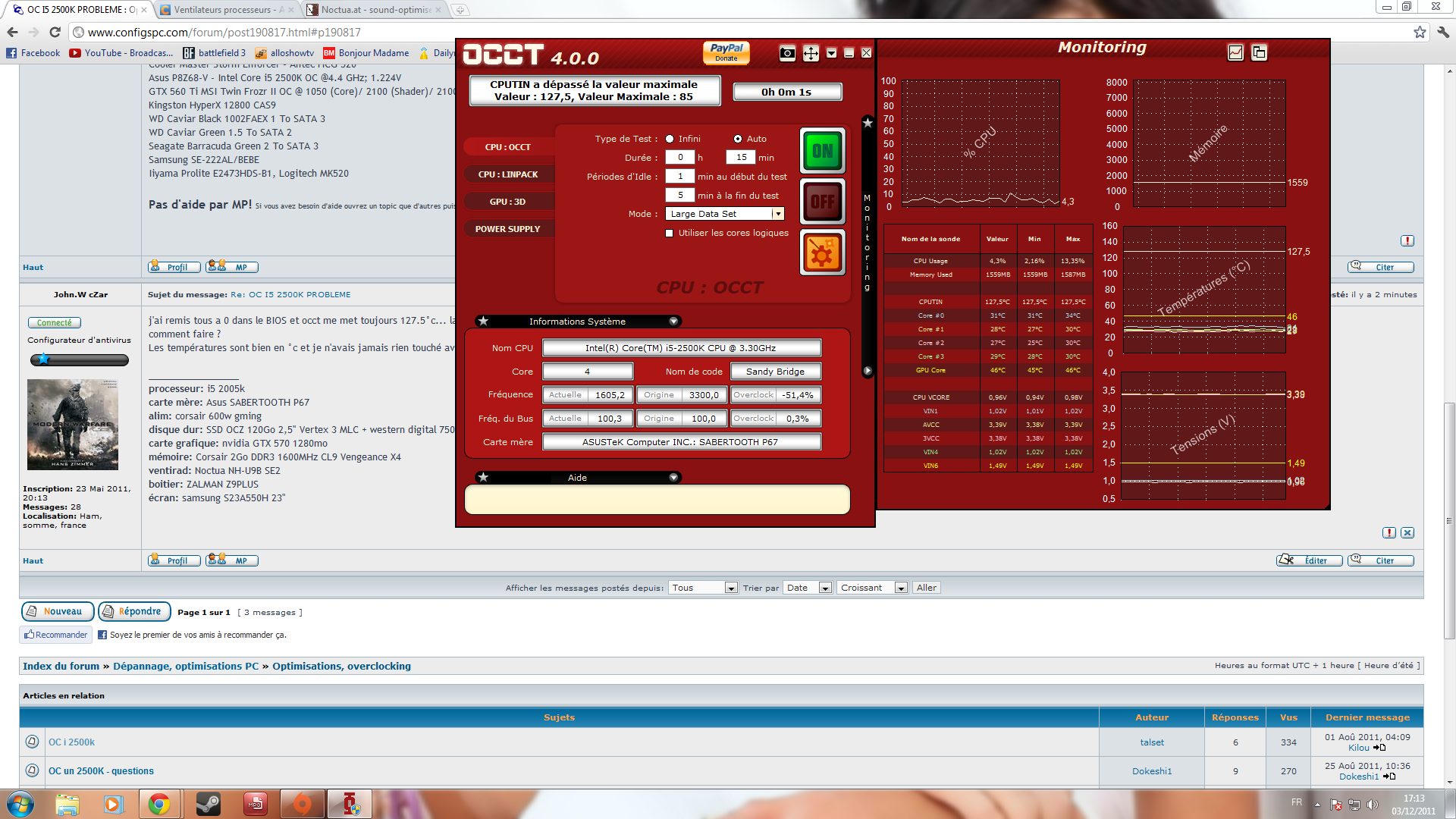Viewport: 1456px width, 819px height.
Task: Click the Durée minutes input field
Action: pos(740,158)
